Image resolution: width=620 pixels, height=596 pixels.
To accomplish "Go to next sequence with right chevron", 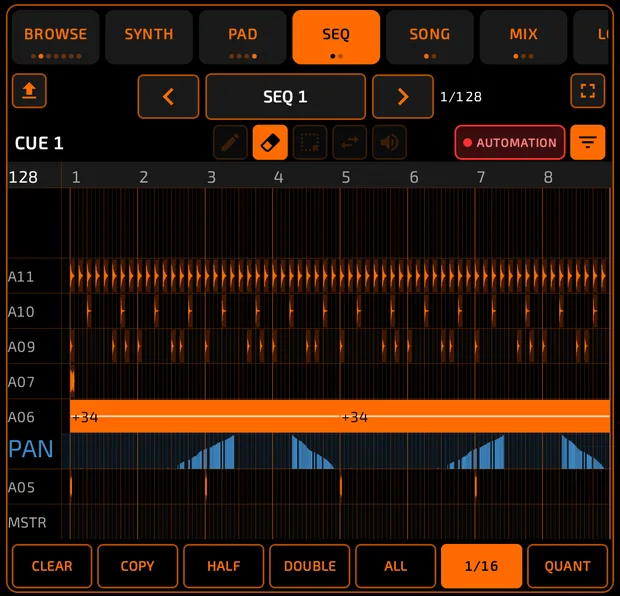I will [403, 96].
